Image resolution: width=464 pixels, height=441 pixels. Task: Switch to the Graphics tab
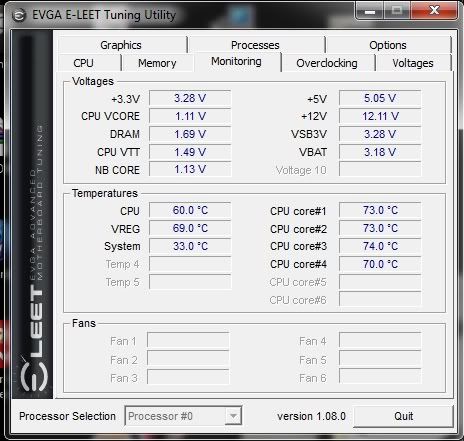point(121,45)
